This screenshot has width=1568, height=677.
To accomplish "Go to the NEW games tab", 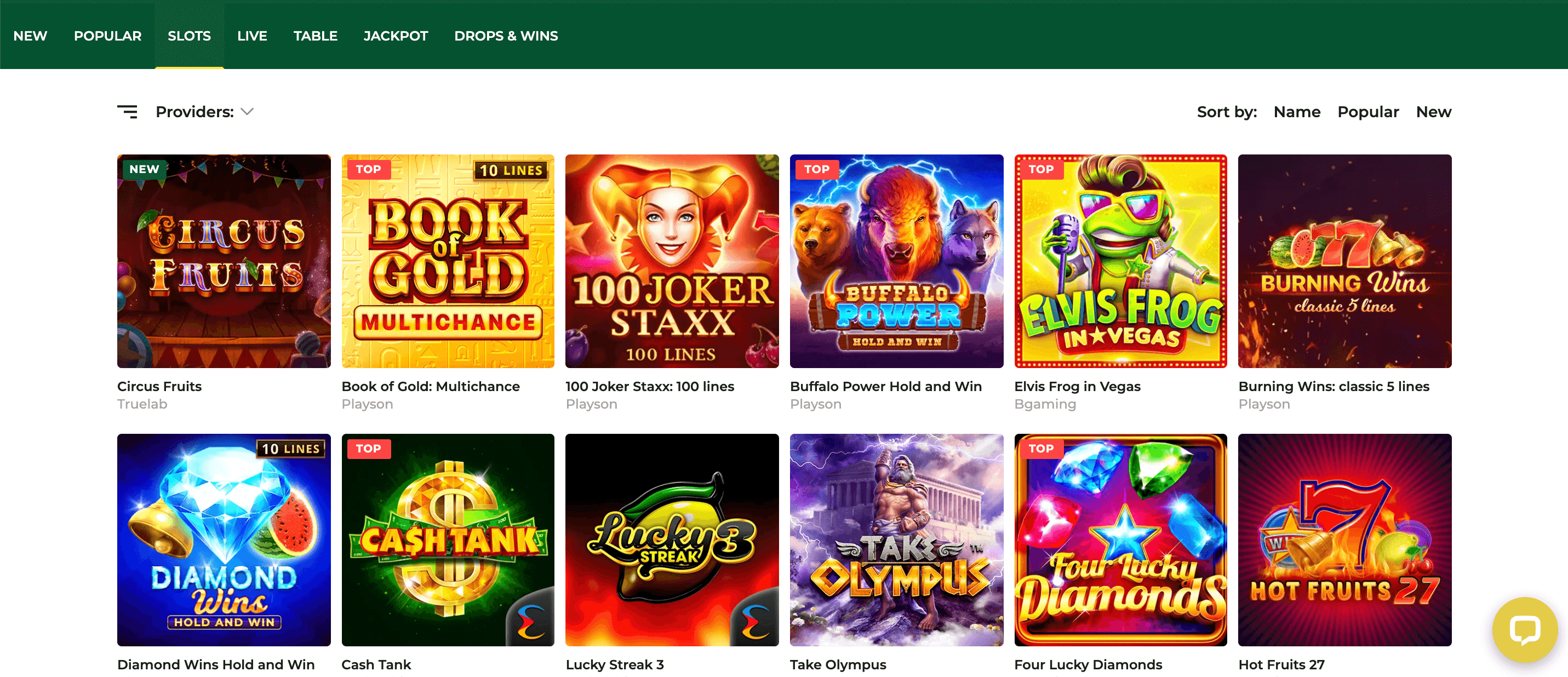I will point(30,36).
